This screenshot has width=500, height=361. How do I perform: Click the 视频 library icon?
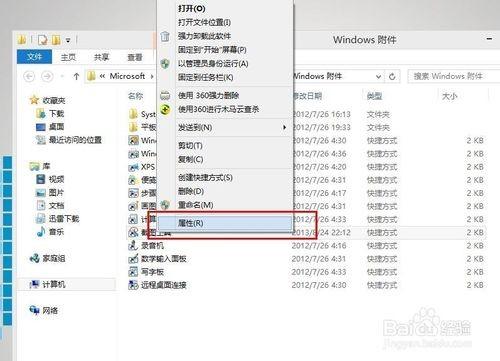(x=41, y=179)
